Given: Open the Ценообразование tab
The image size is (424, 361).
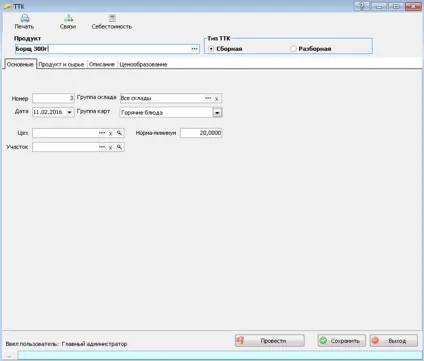Looking at the screenshot, I should (143, 64).
